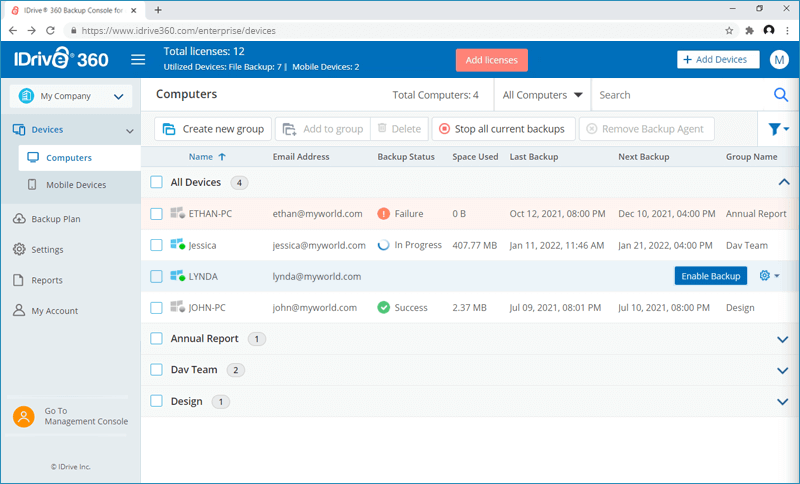Open Computers in the sidebar
800x484 pixels.
[x=80, y=158]
